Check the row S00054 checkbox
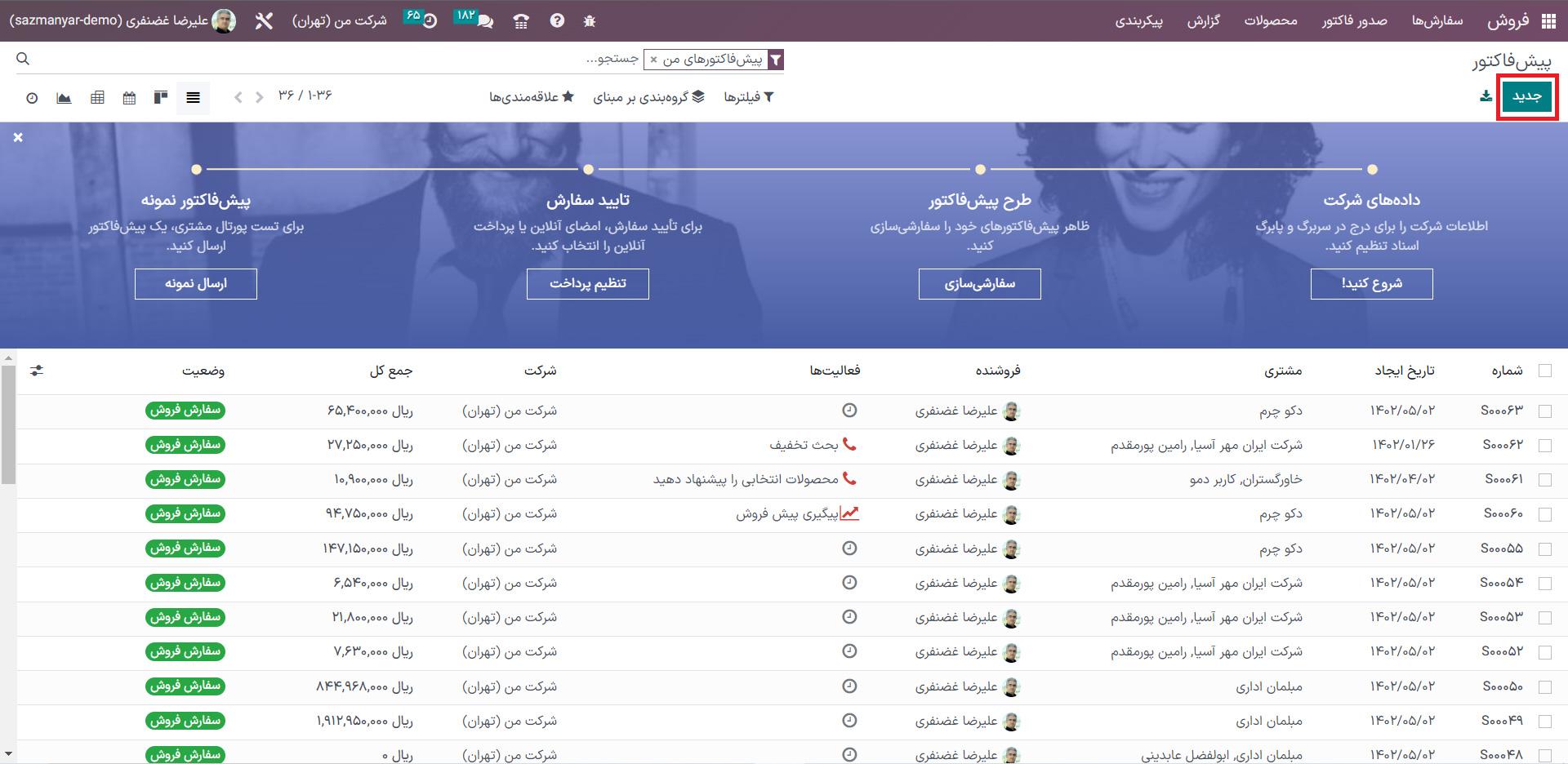Screen dimensions: 1568x764 click(x=1545, y=584)
